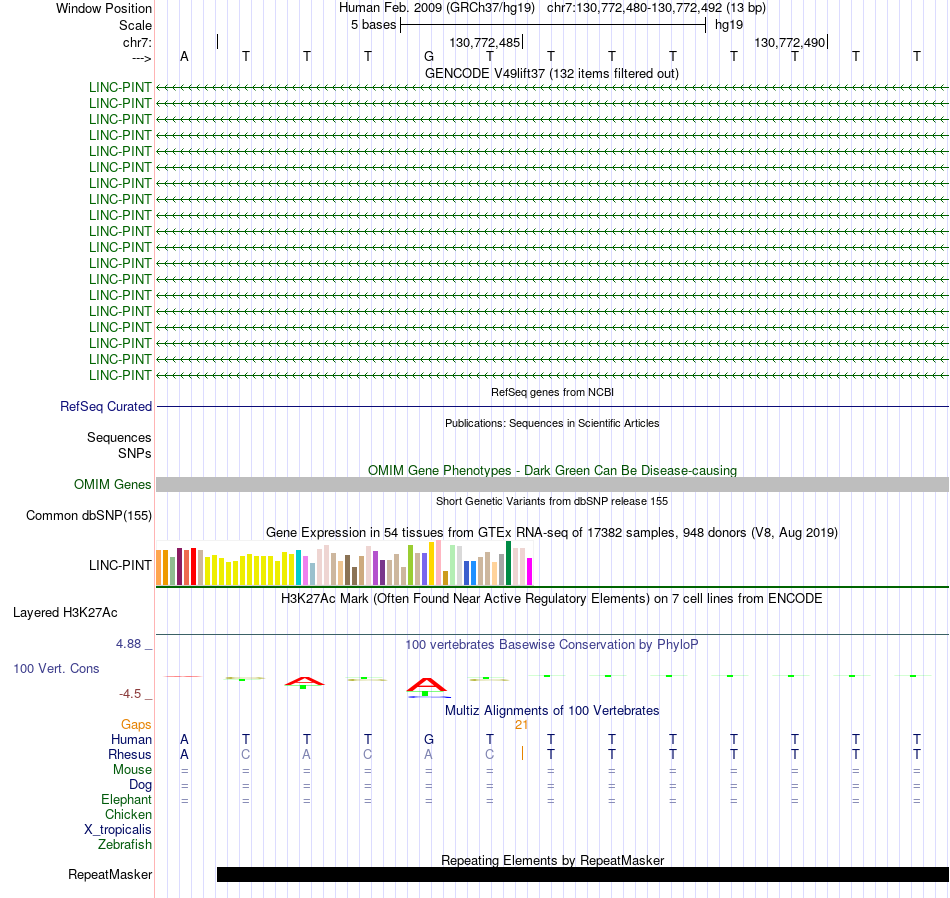Open Publications: Sequences in Scientific Articles title

(x=552, y=423)
